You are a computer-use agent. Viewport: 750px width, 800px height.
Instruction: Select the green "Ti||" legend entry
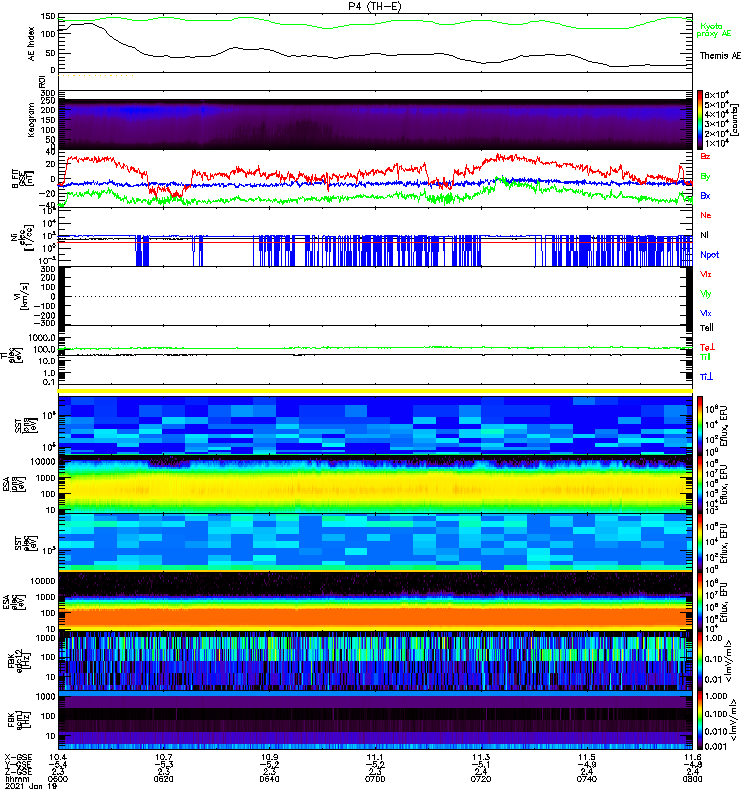coord(705,357)
